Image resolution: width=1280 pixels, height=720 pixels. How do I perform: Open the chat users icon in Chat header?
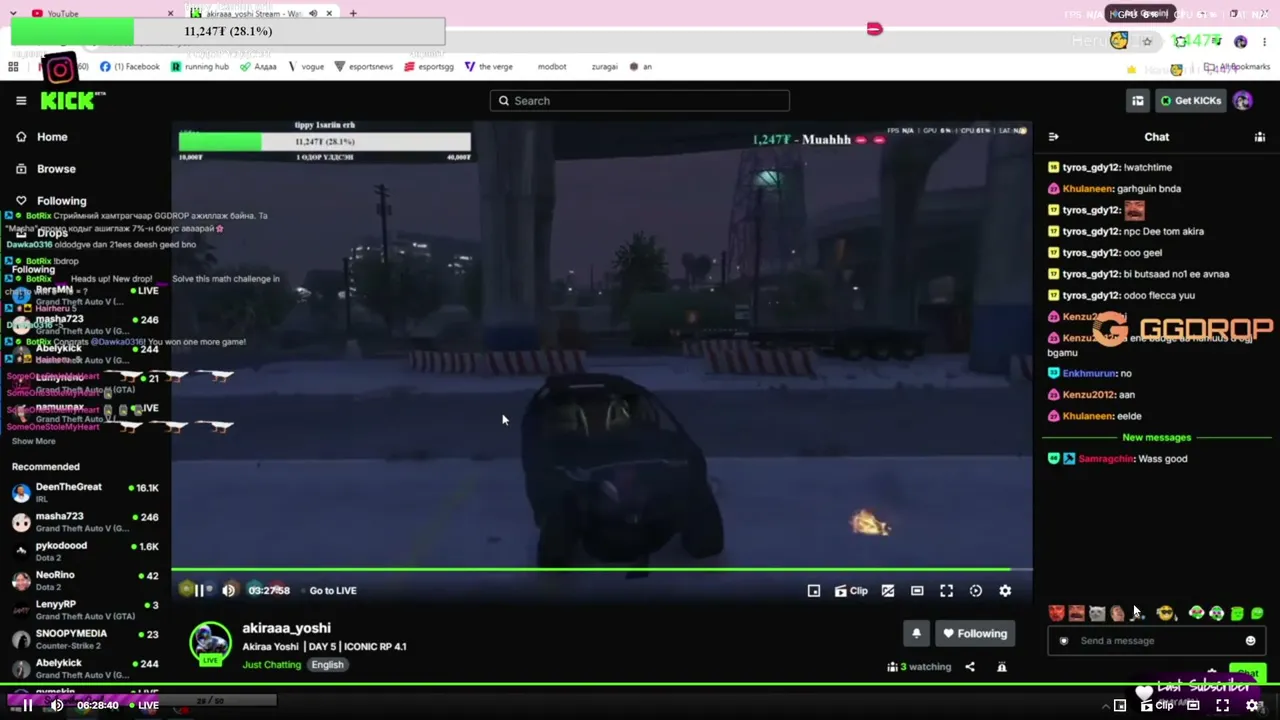1260,137
